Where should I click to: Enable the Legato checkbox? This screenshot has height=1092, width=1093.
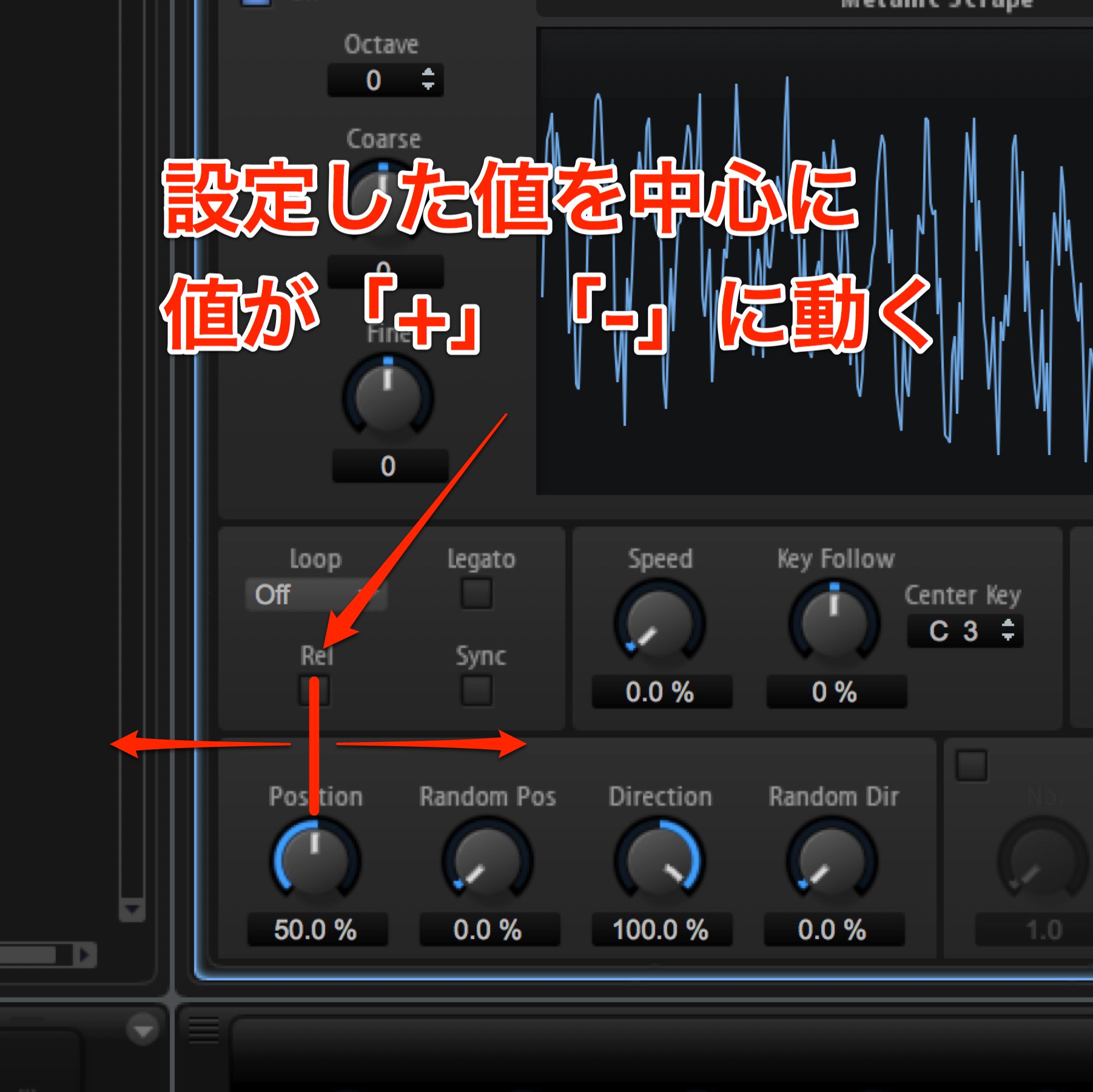coord(477,593)
